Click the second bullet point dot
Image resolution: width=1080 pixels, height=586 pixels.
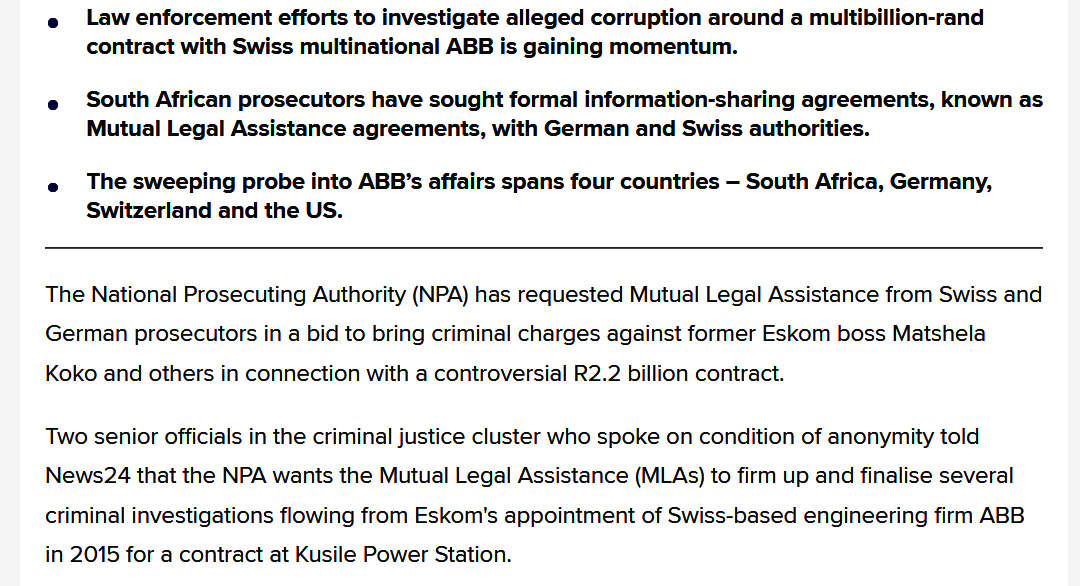pos(53,103)
